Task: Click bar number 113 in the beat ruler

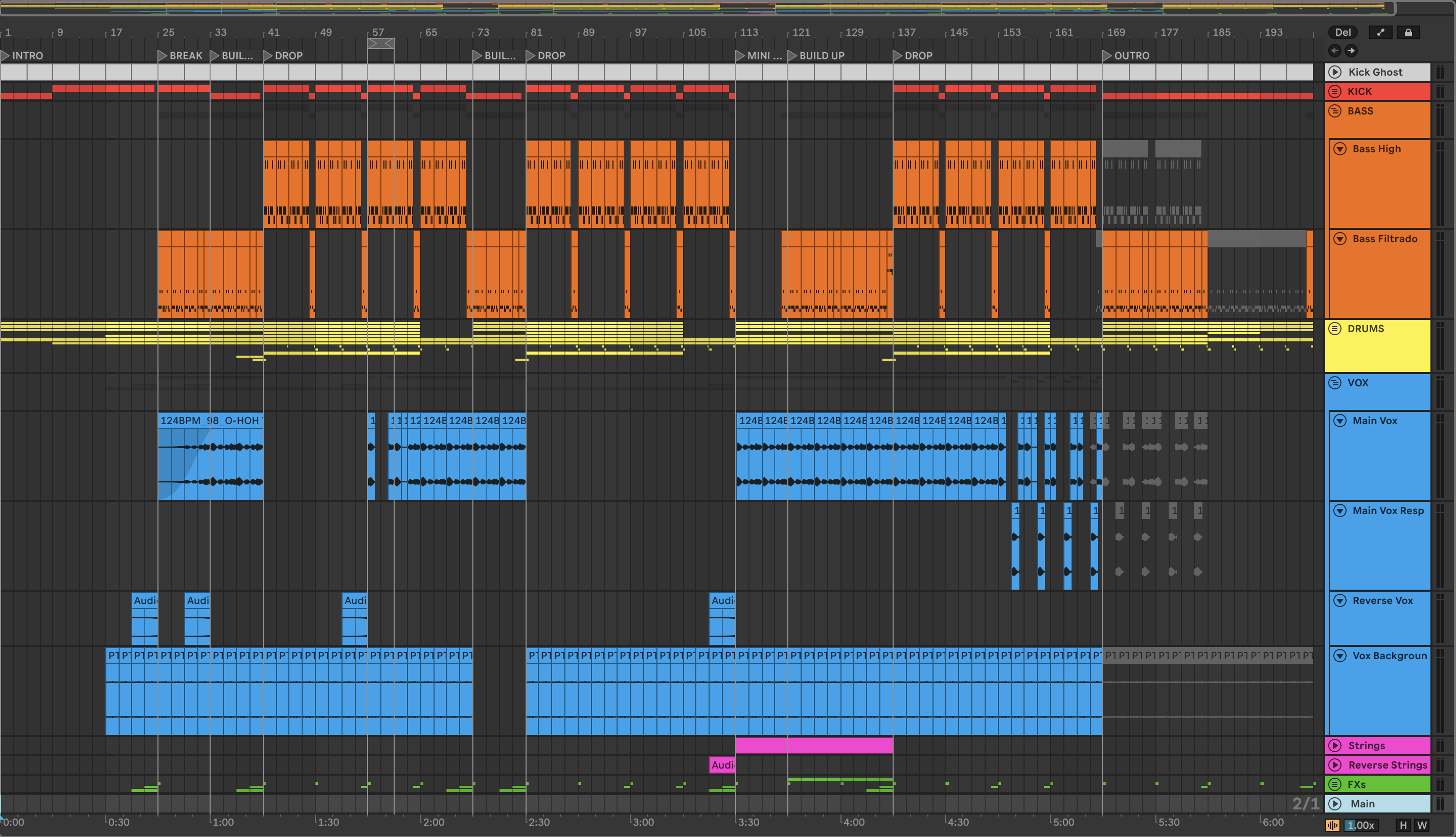Action: [748, 32]
